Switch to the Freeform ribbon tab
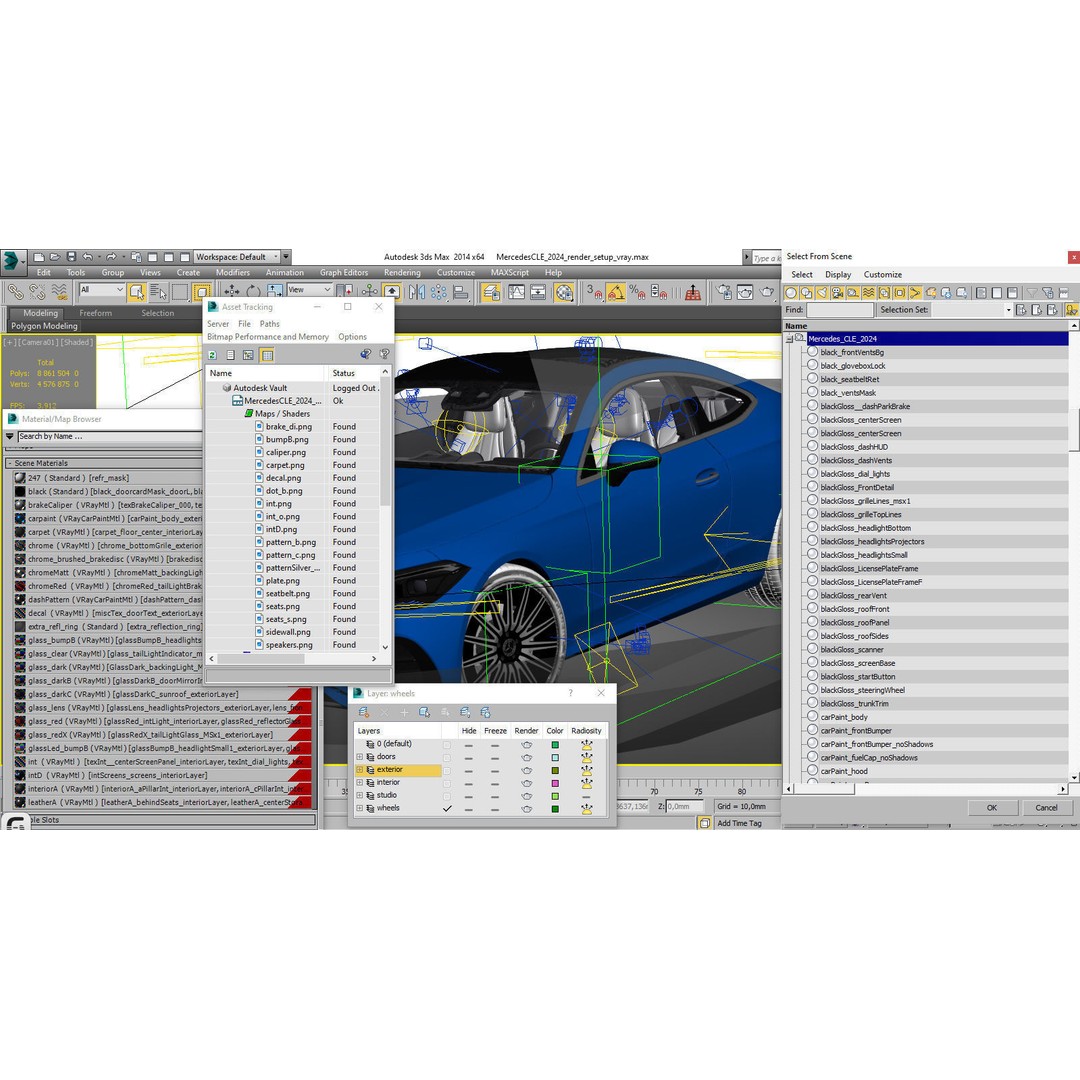The height and width of the screenshot is (1080, 1080). pyautogui.click(x=96, y=313)
